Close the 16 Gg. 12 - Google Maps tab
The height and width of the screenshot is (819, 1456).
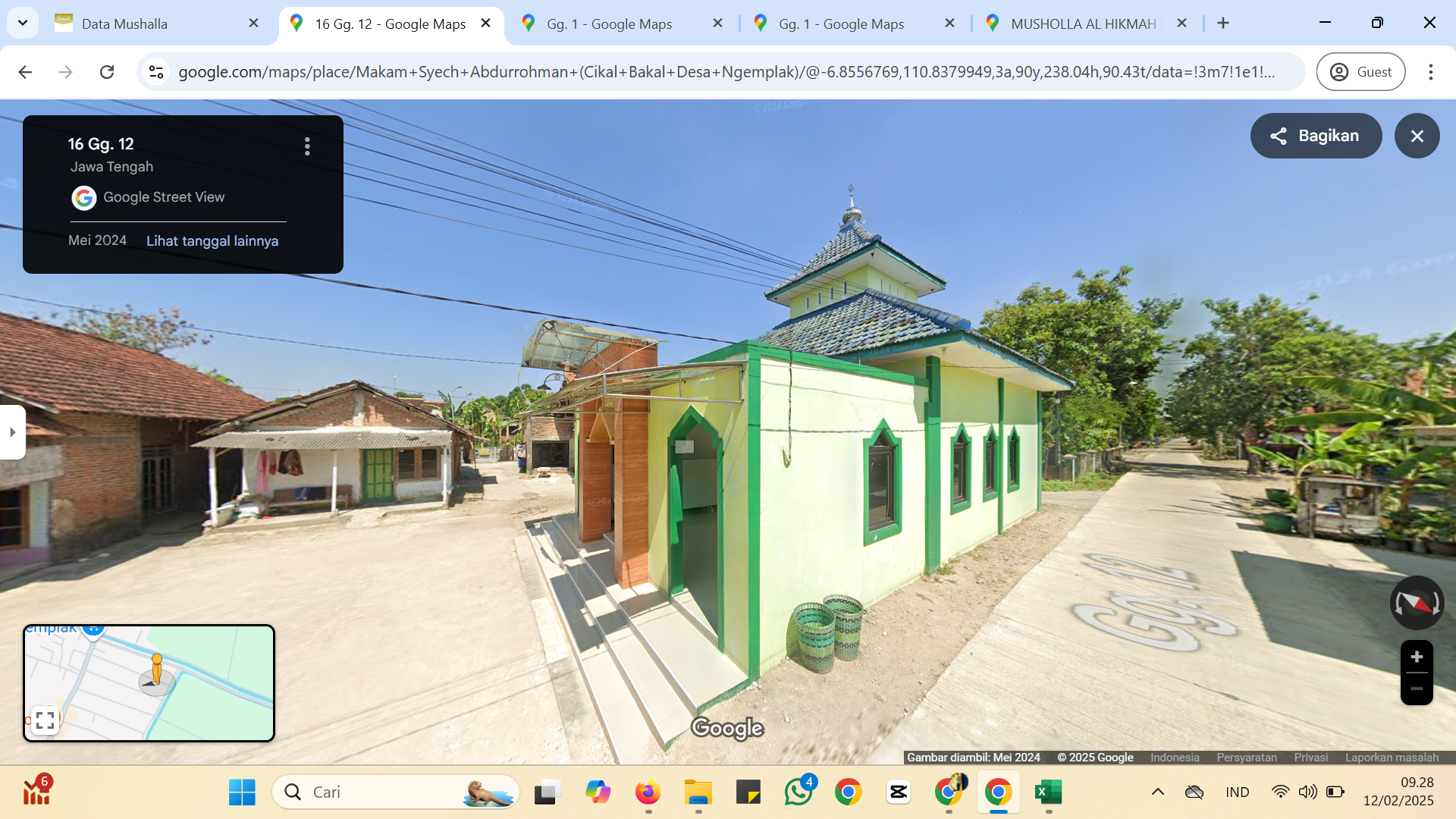coord(486,24)
